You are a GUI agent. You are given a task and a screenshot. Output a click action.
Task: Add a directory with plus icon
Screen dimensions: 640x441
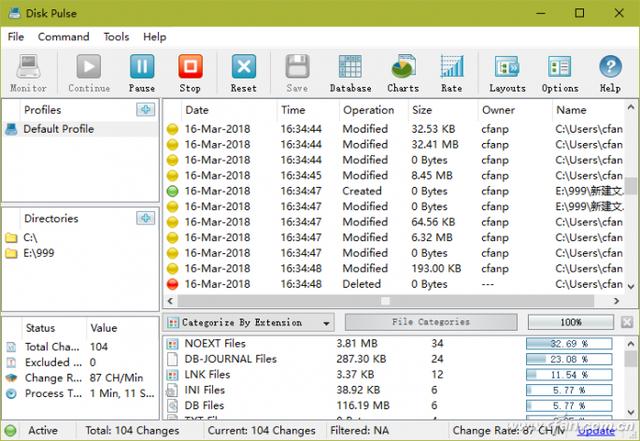(145, 218)
